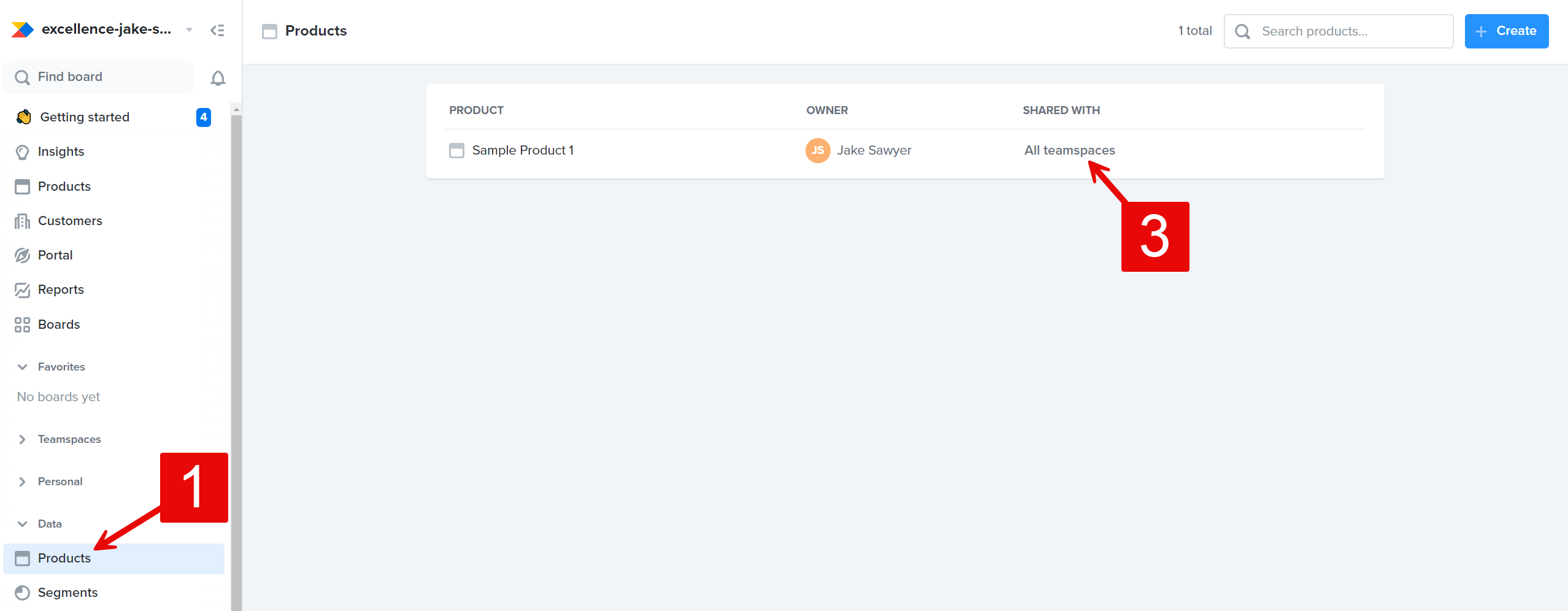The height and width of the screenshot is (611, 1568).
Task: Click the notification bell icon
Action: point(218,77)
